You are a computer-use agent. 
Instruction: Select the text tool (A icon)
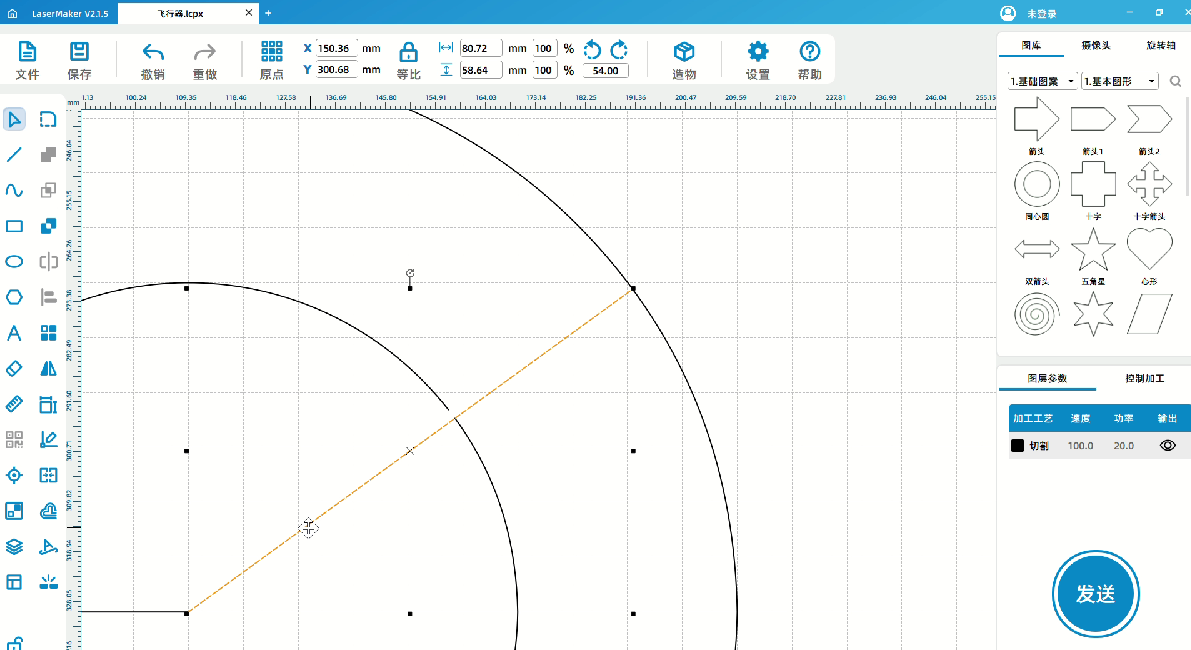coord(15,333)
